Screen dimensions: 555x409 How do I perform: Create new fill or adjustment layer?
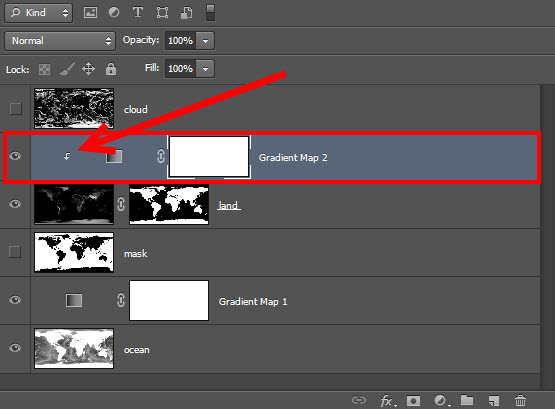pyautogui.click(x=441, y=401)
